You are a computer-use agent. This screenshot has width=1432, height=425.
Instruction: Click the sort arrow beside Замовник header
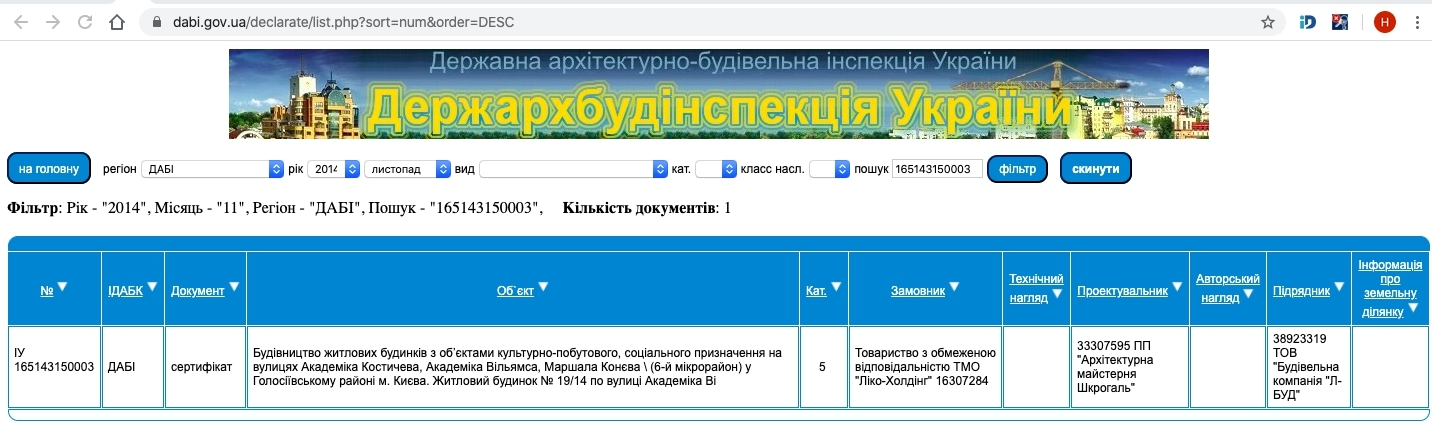tap(954, 287)
